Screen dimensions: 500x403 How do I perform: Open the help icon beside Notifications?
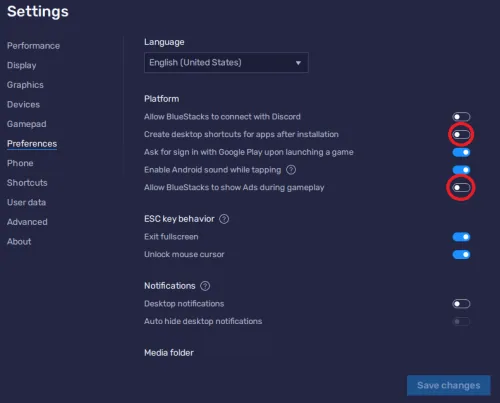pyautogui.click(x=205, y=286)
